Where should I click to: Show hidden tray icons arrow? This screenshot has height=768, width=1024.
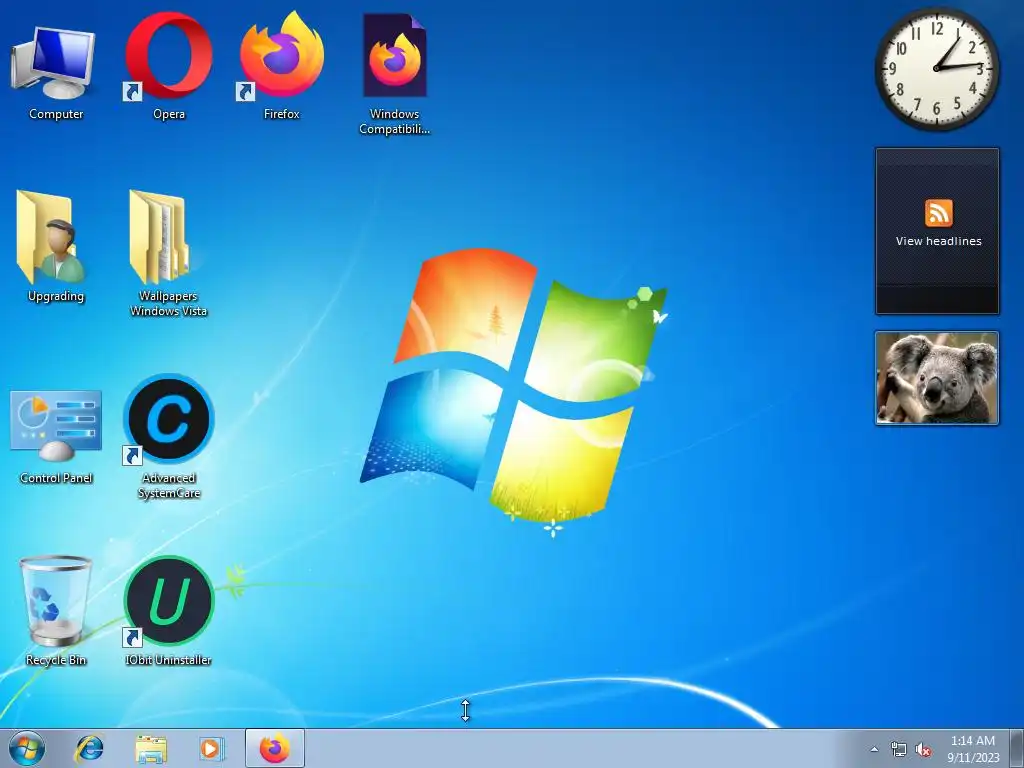[874, 750]
